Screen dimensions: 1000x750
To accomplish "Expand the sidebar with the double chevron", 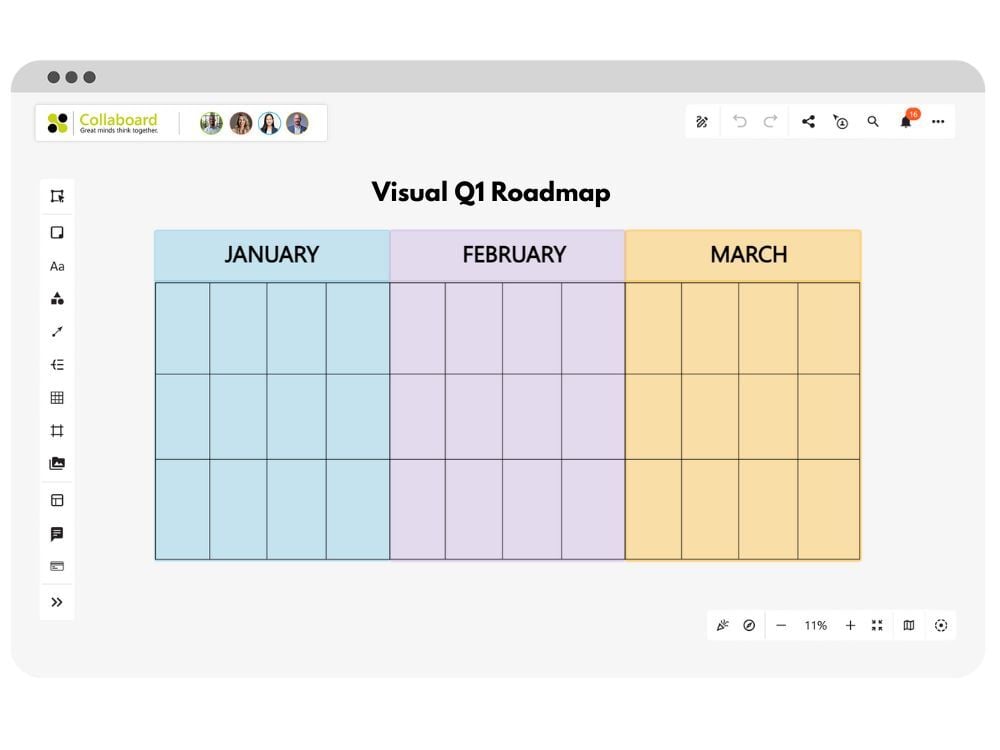I will (57, 601).
